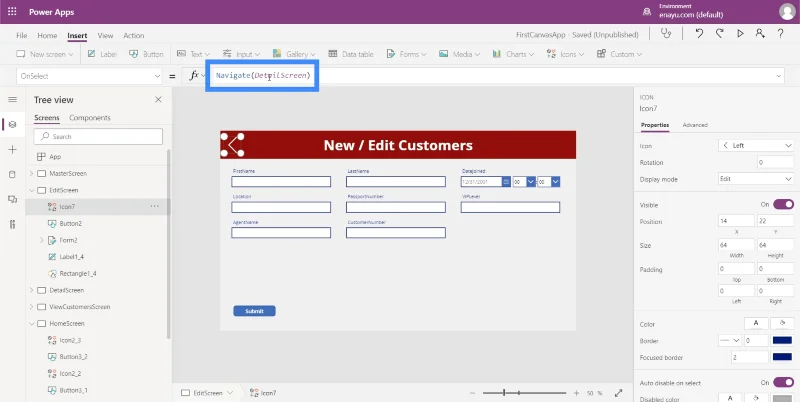Open the Text controls dropdown
The image size is (800, 402).
tap(193, 54)
